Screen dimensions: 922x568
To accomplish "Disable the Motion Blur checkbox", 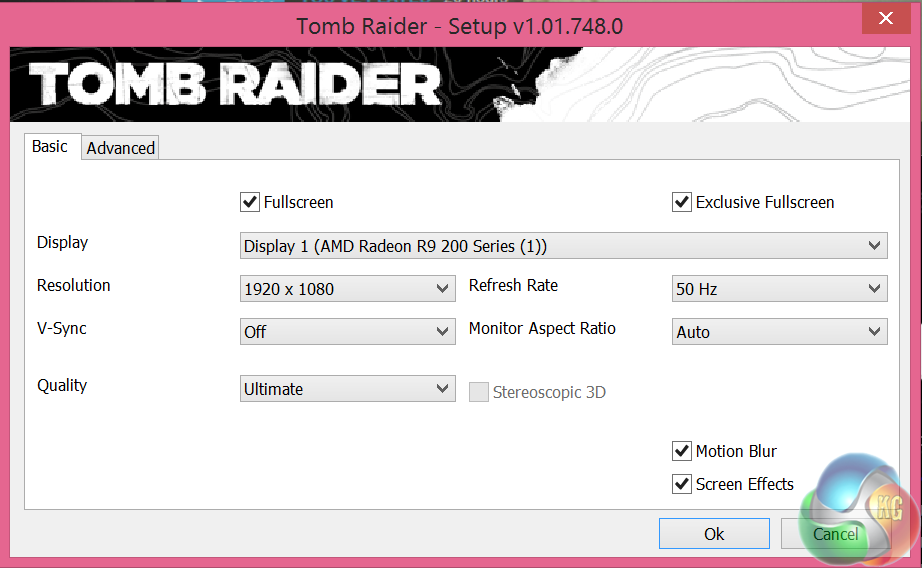I will [682, 451].
